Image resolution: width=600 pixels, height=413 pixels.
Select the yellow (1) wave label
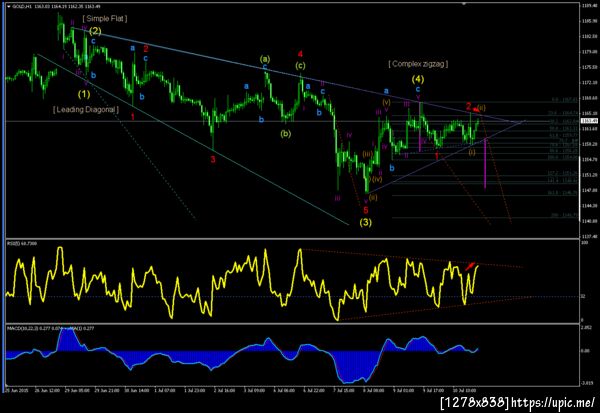(x=84, y=94)
